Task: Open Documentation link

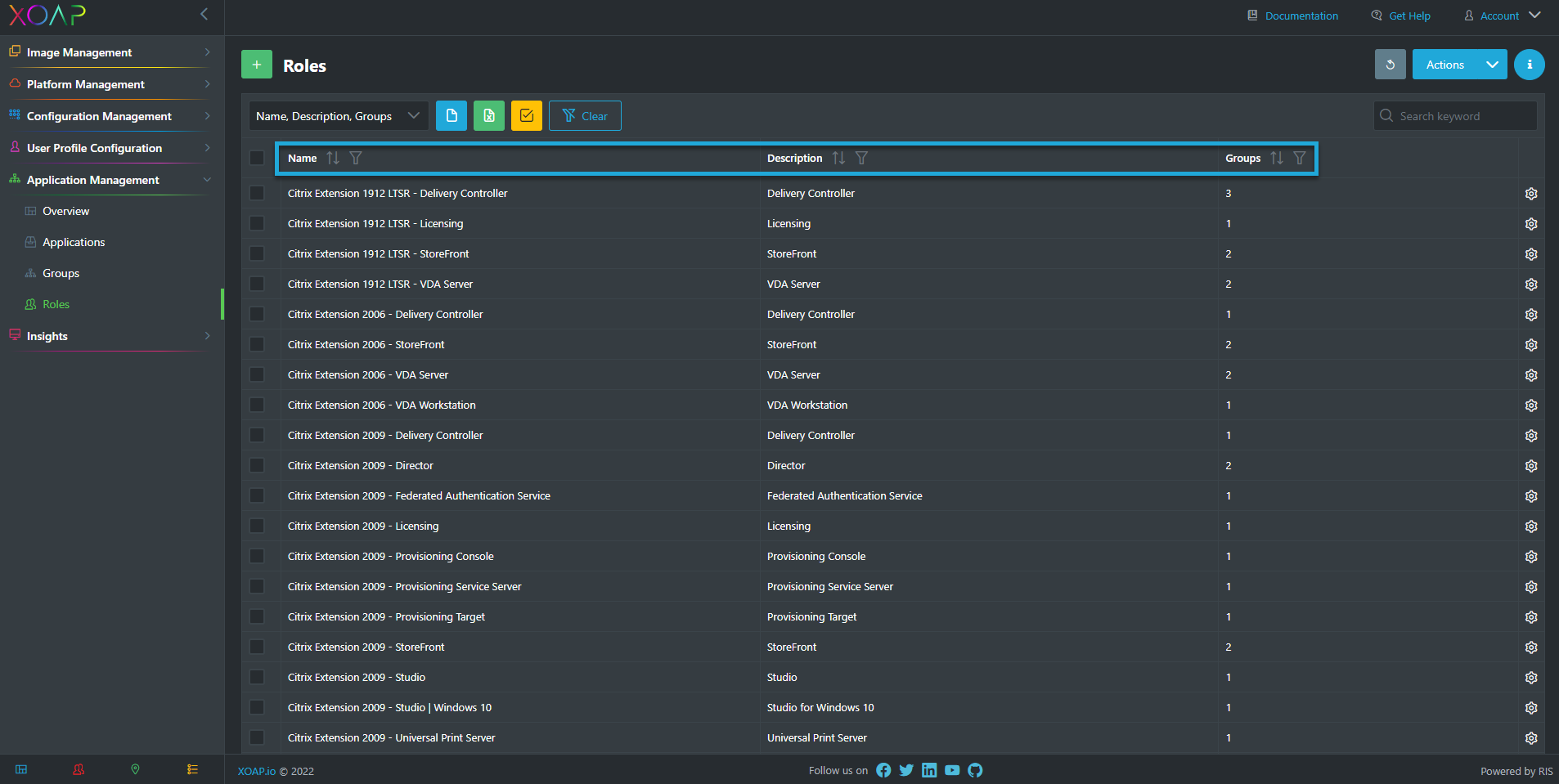Action: (1292, 16)
